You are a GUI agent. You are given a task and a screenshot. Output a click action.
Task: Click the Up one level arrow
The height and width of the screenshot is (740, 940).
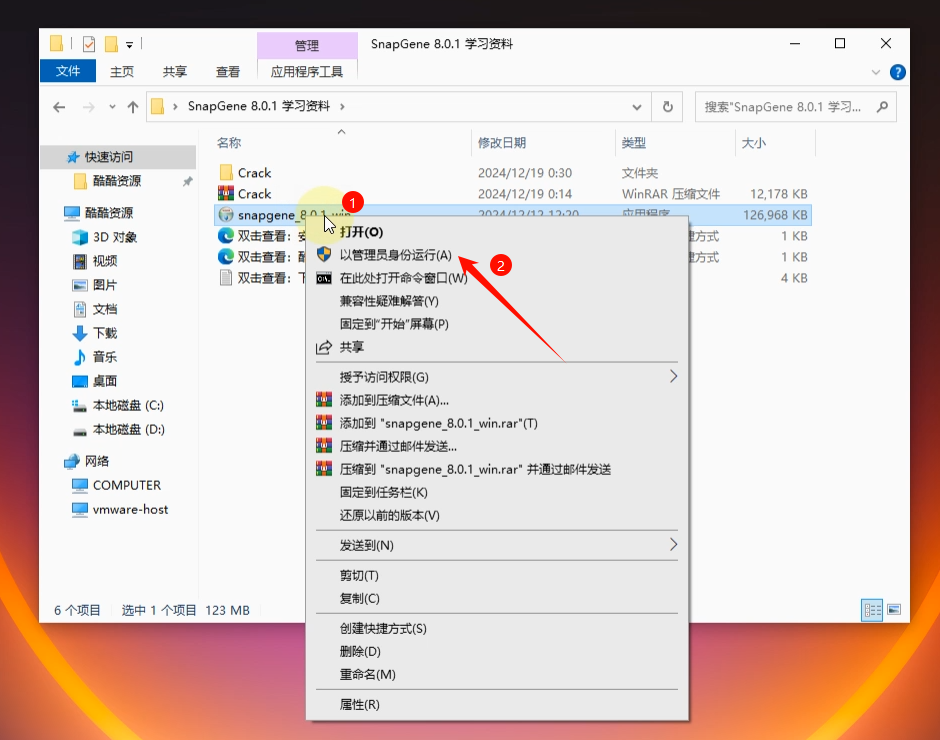click(x=133, y=107)
